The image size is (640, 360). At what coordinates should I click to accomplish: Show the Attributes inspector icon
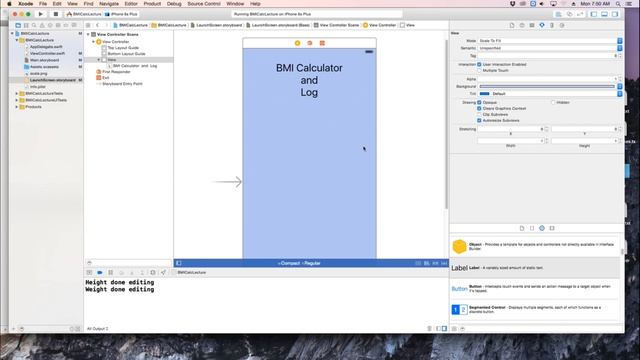[x=542, y=25]
